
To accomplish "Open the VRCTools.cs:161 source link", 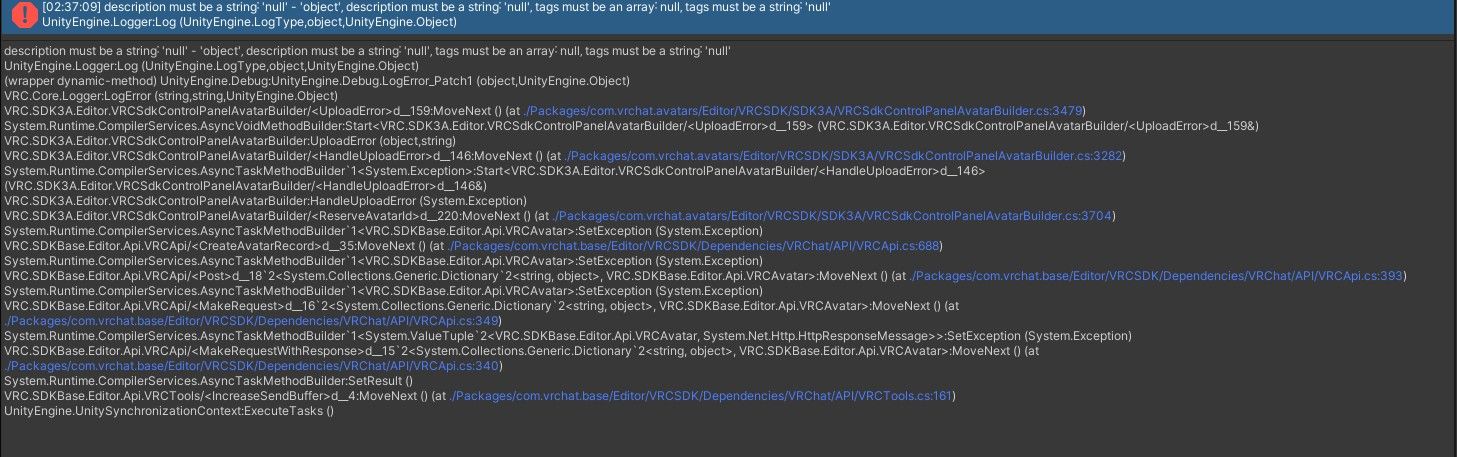I will click(703, 396).
